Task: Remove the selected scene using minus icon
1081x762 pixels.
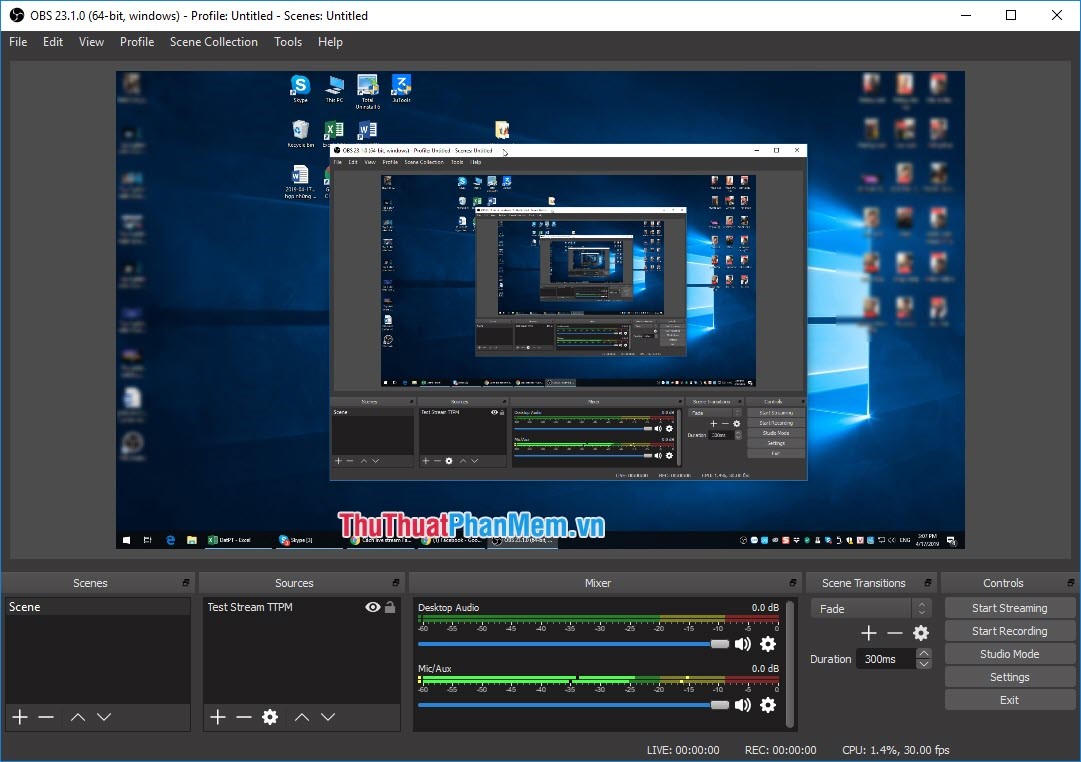Action: point(45,717)
